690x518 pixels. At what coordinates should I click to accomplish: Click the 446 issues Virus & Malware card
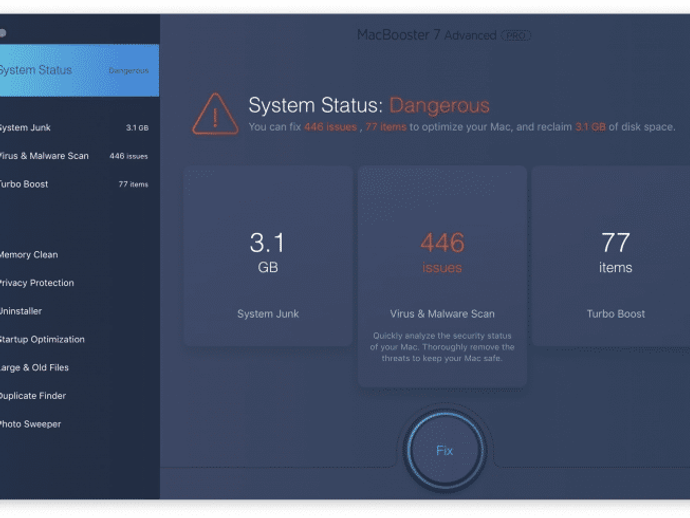pyautogui.click(x=442, y=276)
